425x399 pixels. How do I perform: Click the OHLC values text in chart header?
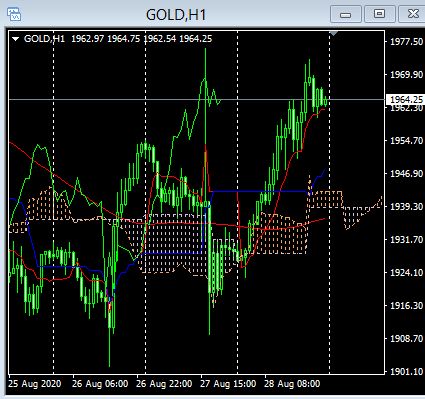click(x=142, y=39)
